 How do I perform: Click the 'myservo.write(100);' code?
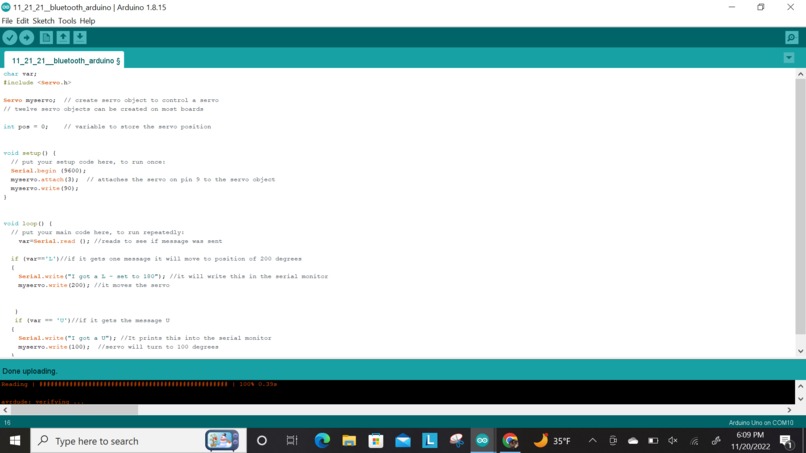(x=54, y=347)
